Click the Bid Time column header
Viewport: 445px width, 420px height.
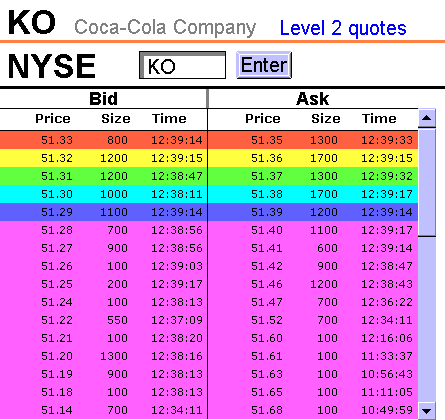[169, 119]
